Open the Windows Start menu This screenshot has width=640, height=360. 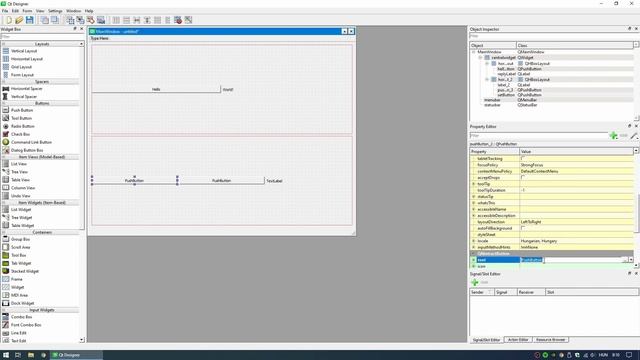point(6,355)
